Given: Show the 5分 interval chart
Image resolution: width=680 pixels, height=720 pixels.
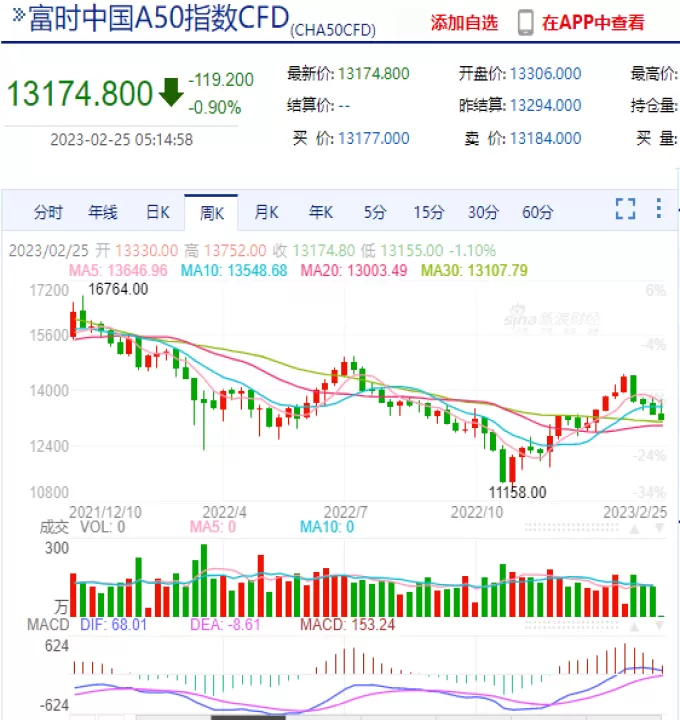Looking at the screenshot, I should tap(375, 212).
